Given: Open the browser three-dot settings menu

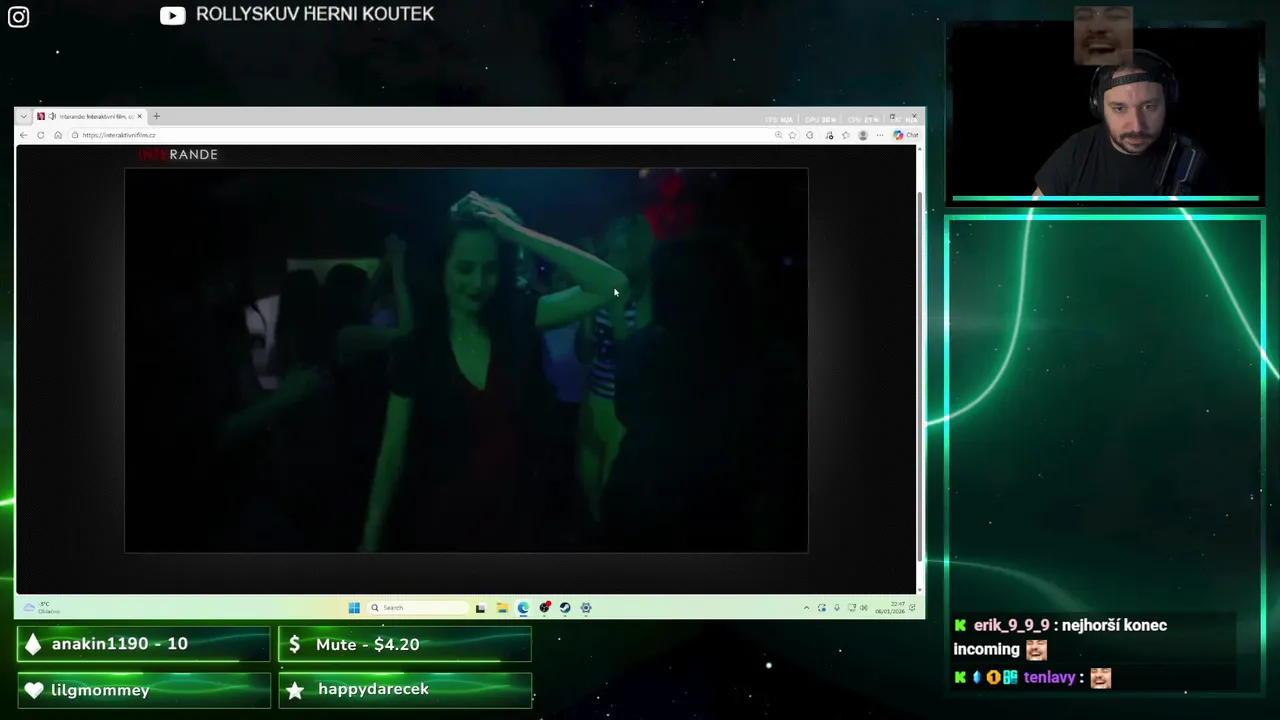Looking at the screenshot, I should (x=880, y=135).
